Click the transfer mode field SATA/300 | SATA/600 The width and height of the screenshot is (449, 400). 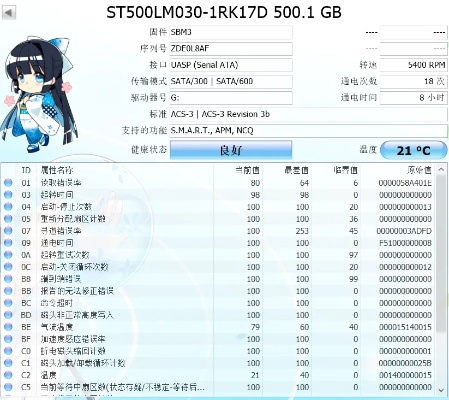pos(231,81)
